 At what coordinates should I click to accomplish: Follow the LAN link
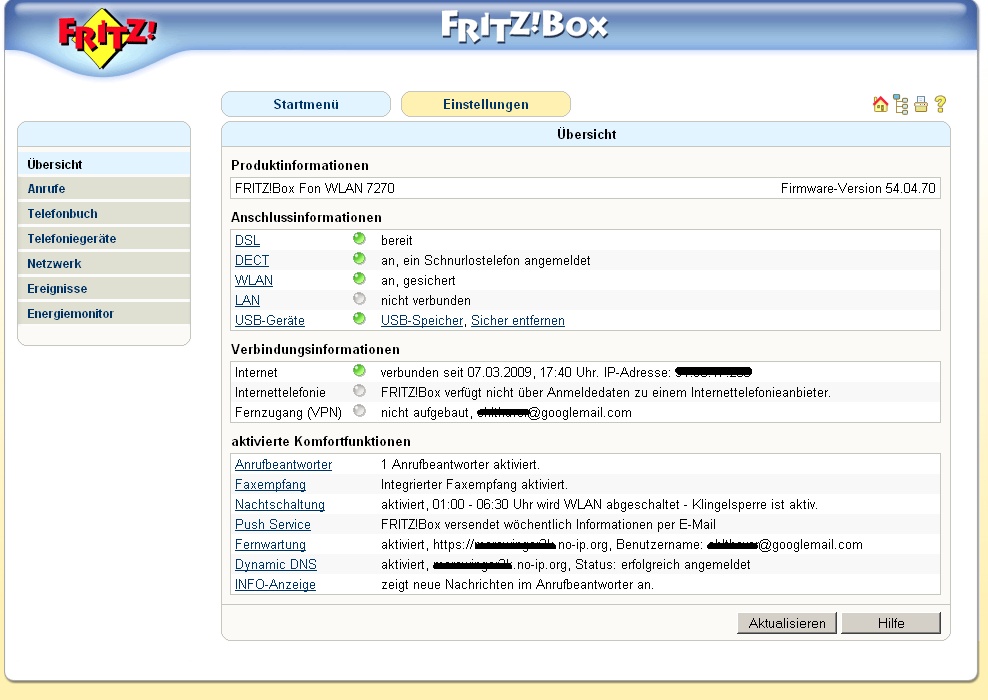coord(247,301)
